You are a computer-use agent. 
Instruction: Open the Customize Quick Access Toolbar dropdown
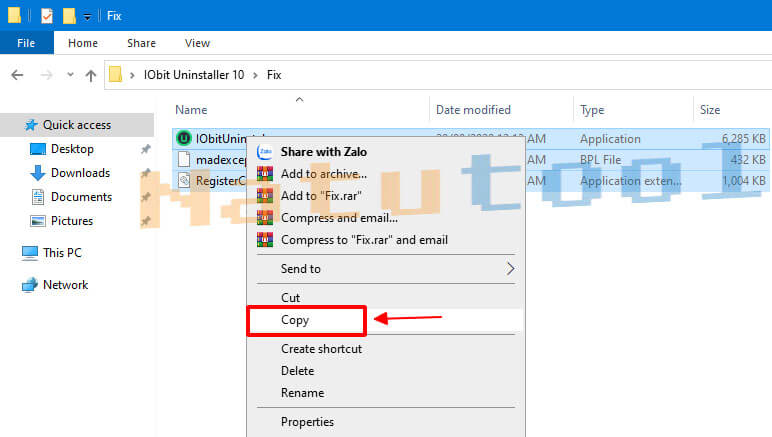tap(87, 17)
